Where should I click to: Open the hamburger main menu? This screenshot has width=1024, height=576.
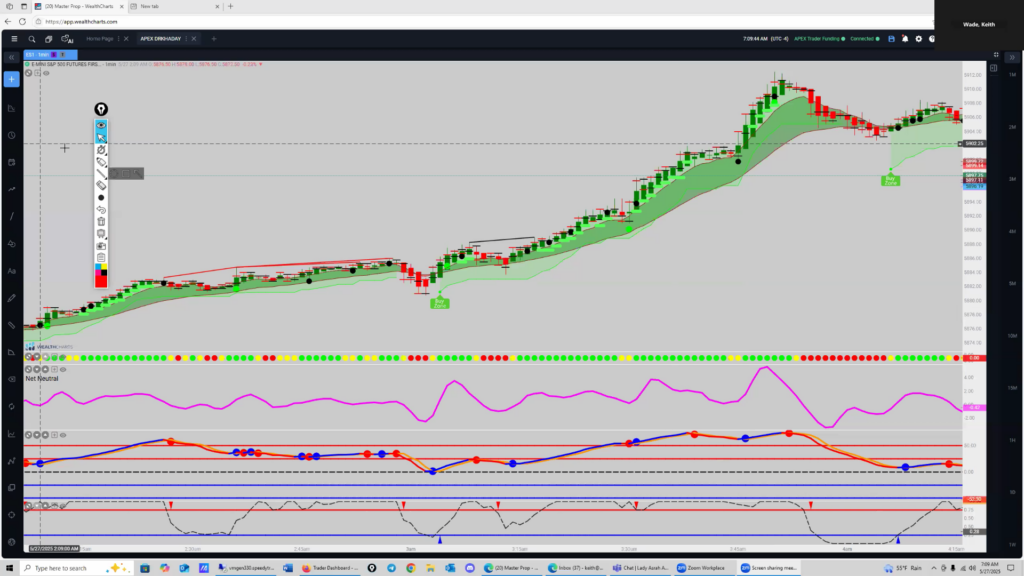click(14, 39)
